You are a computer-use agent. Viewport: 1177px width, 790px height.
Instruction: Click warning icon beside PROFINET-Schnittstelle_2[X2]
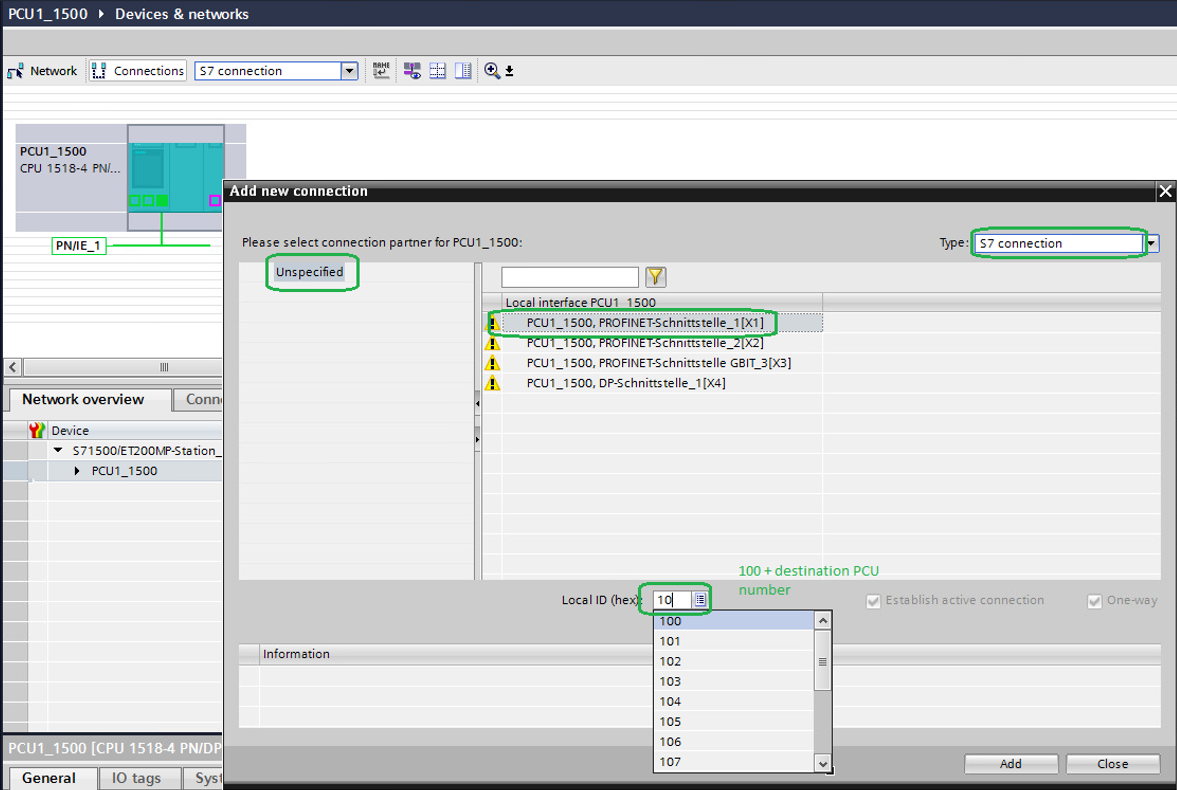tap(492, 343)
